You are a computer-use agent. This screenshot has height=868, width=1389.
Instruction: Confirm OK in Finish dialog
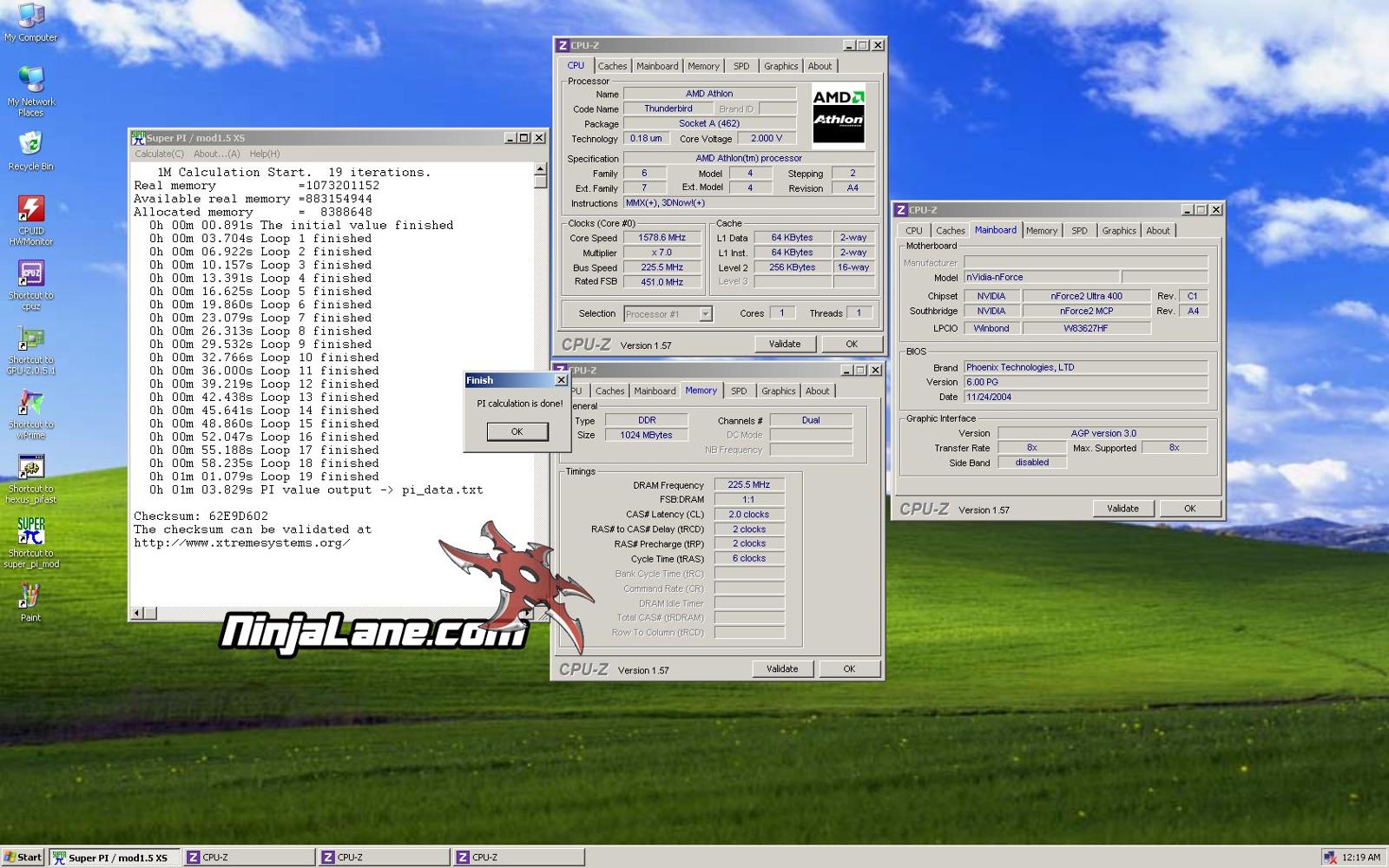pos(517,431)
